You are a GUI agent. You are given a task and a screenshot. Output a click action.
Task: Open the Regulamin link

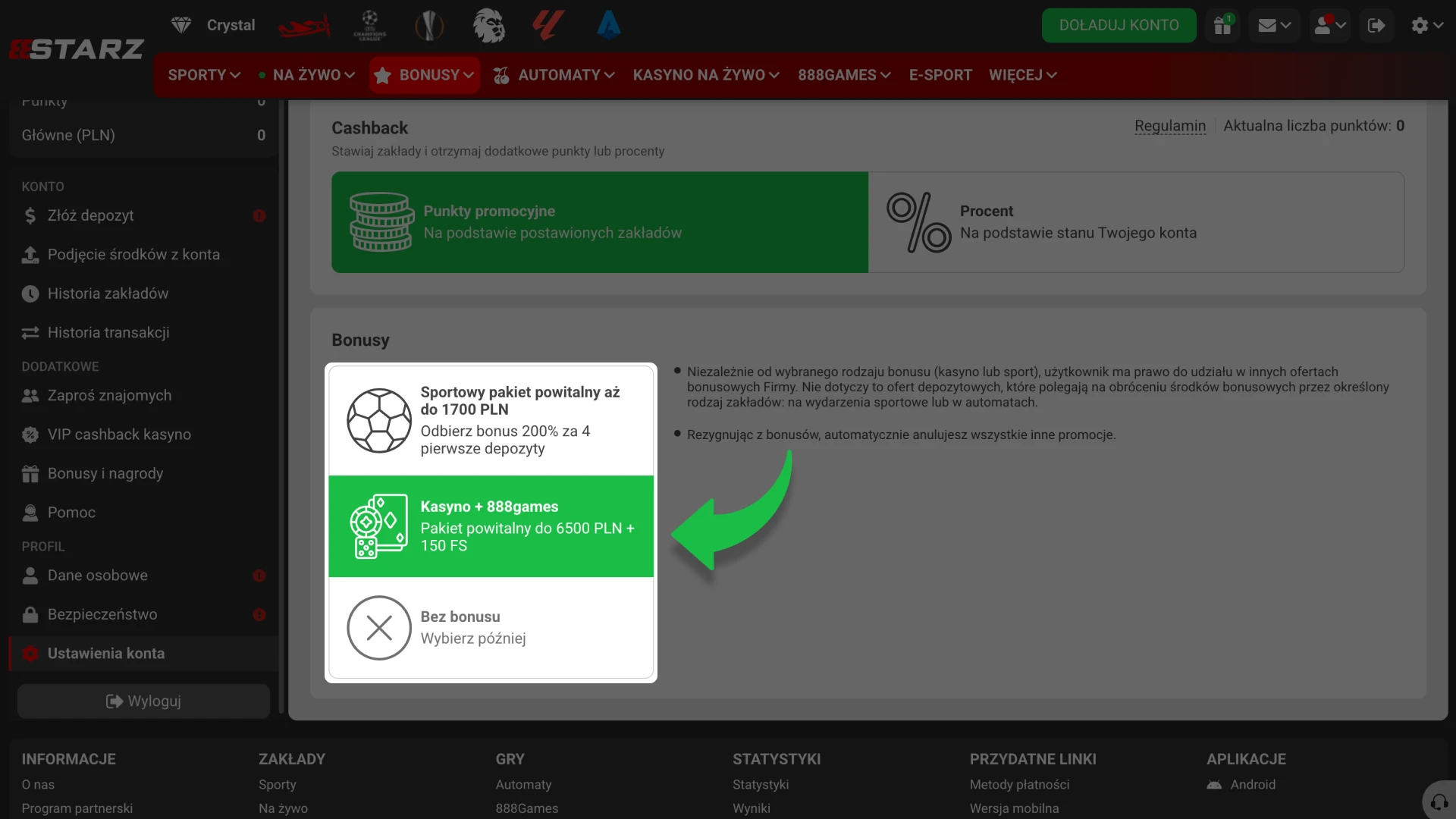(1169, 126)
